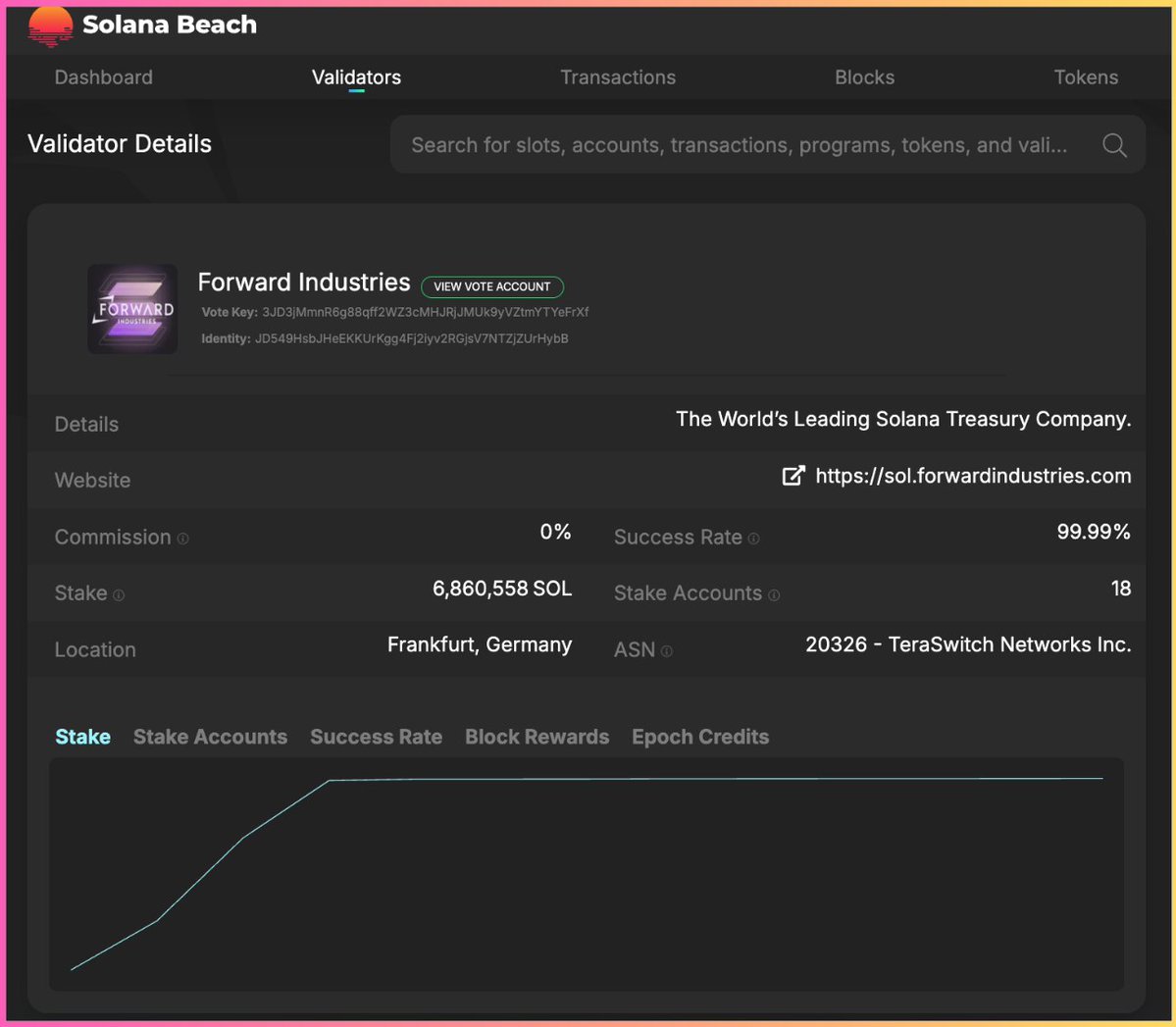Click the stake accounts count 18

click(x=1121, y=589)
